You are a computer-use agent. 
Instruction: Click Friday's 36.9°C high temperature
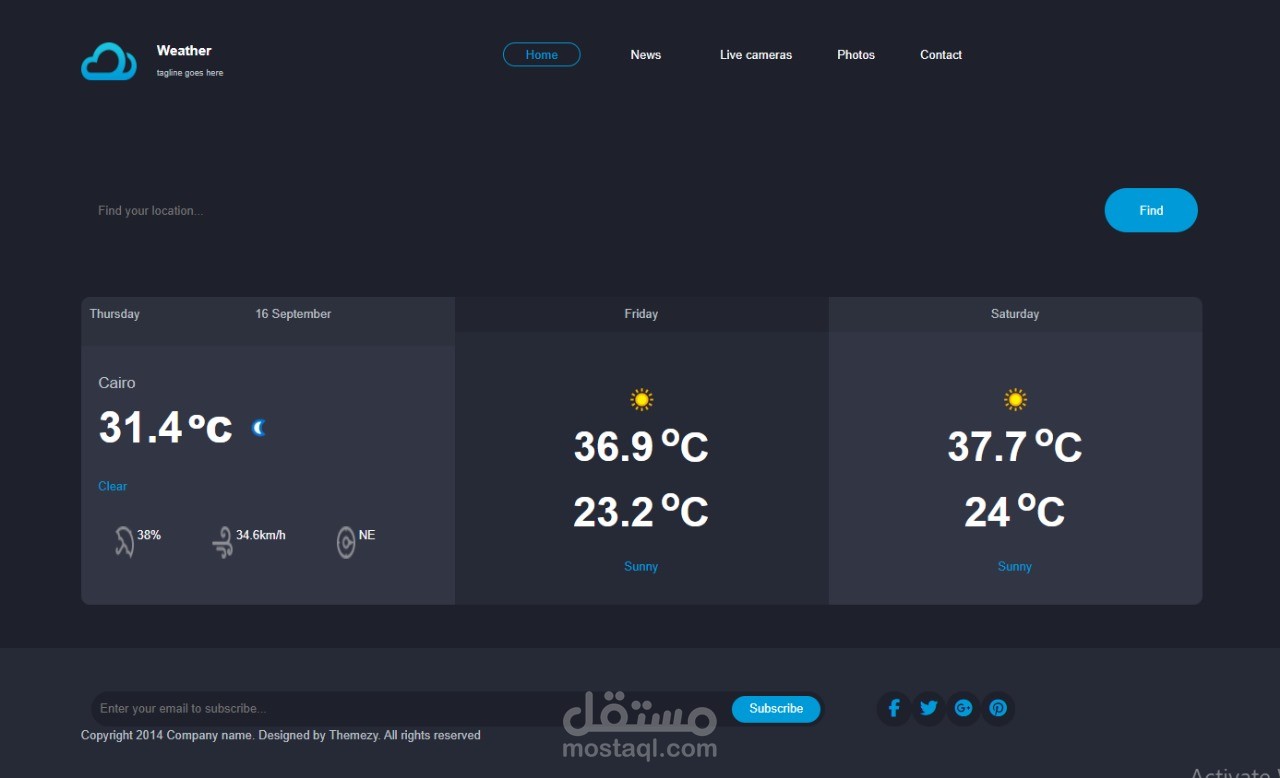641,446
